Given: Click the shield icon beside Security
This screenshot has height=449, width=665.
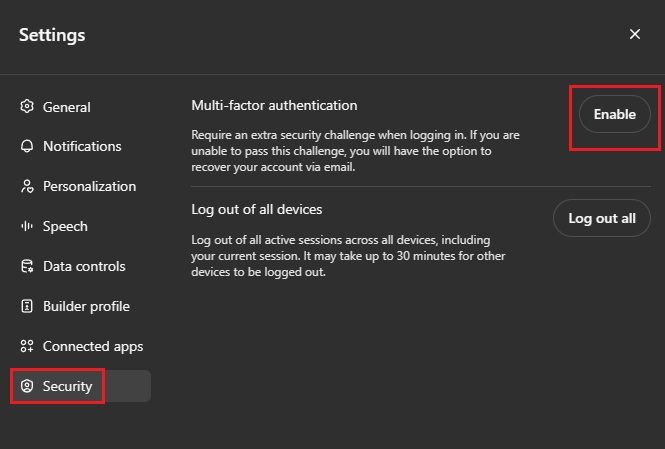Looking at the screenshot, I should click(27, 386).
